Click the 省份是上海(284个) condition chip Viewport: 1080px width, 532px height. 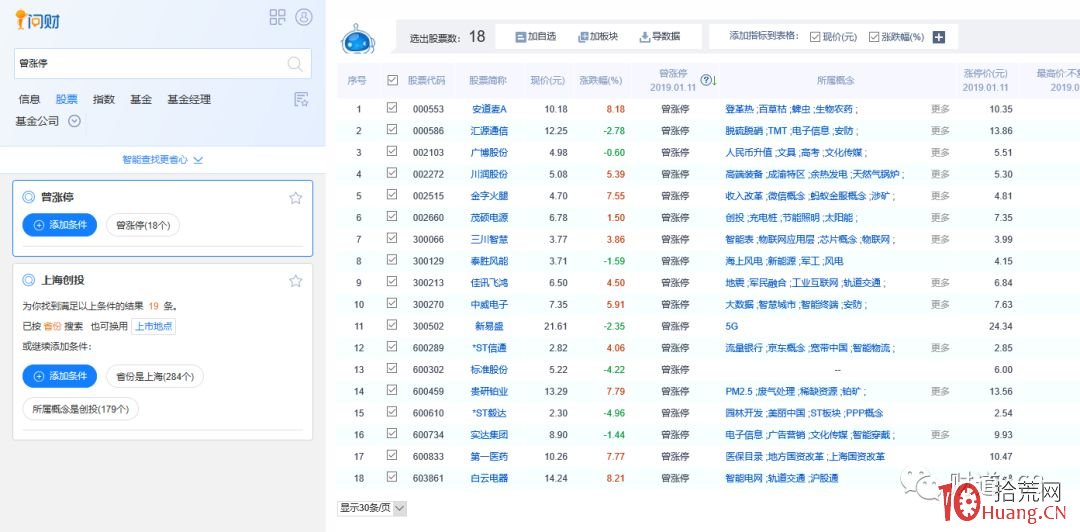(x=154, y=376)
